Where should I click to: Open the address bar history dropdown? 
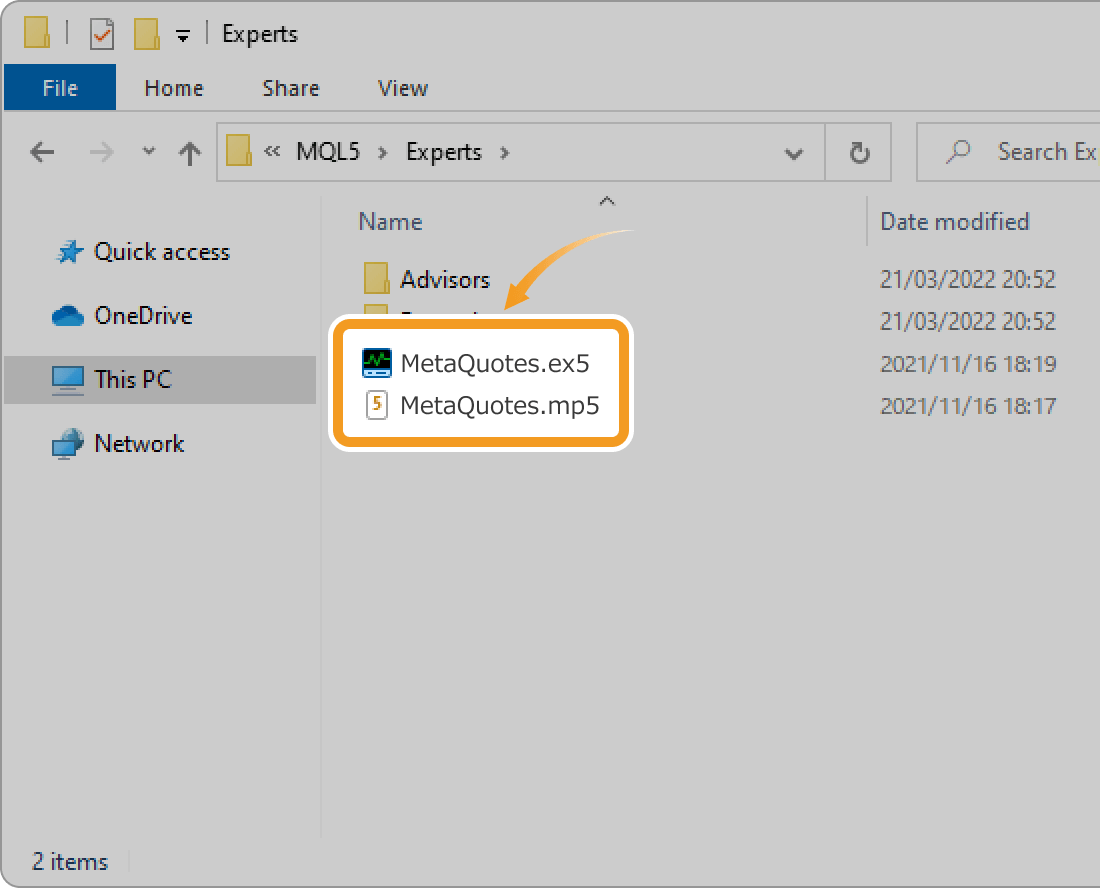[794, 153]
